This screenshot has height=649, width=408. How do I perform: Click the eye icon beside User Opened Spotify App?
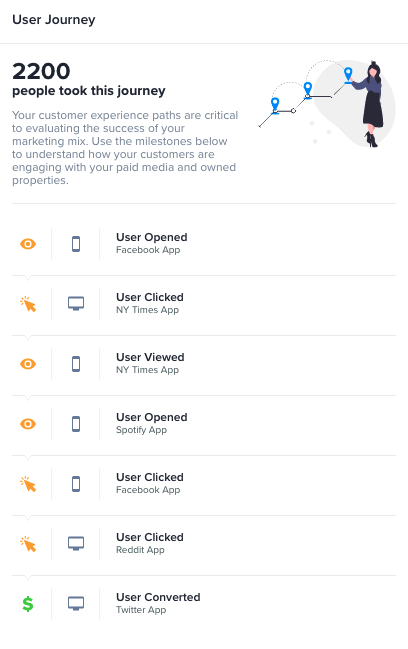28,424
